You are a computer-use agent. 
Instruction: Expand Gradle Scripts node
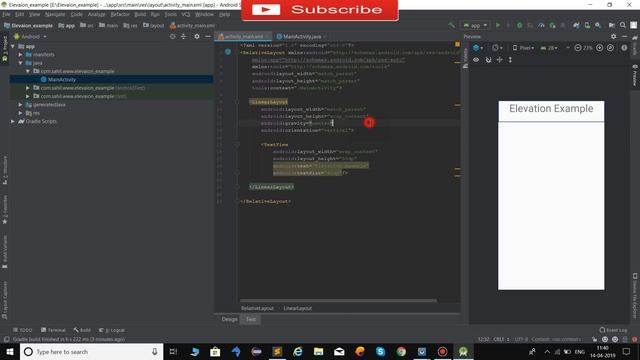pos(13,121)
